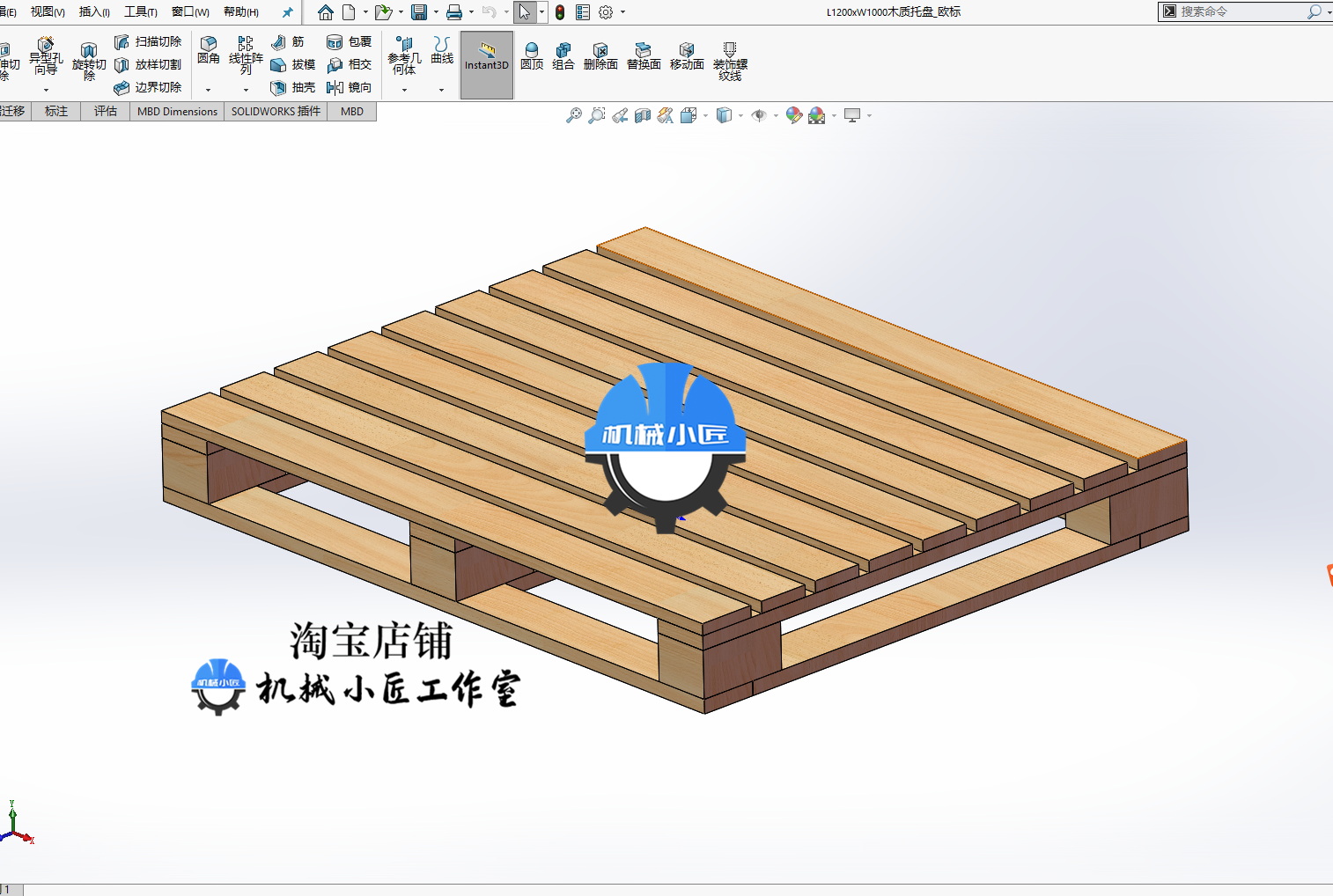Expand the New document dropdown arrow
The width and height of the screenshot is (1333, 896).
365,12
